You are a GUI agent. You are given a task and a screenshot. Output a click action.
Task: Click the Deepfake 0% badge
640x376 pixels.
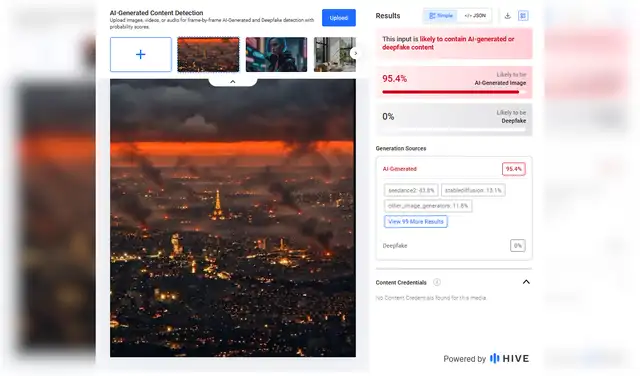(518, 245)
